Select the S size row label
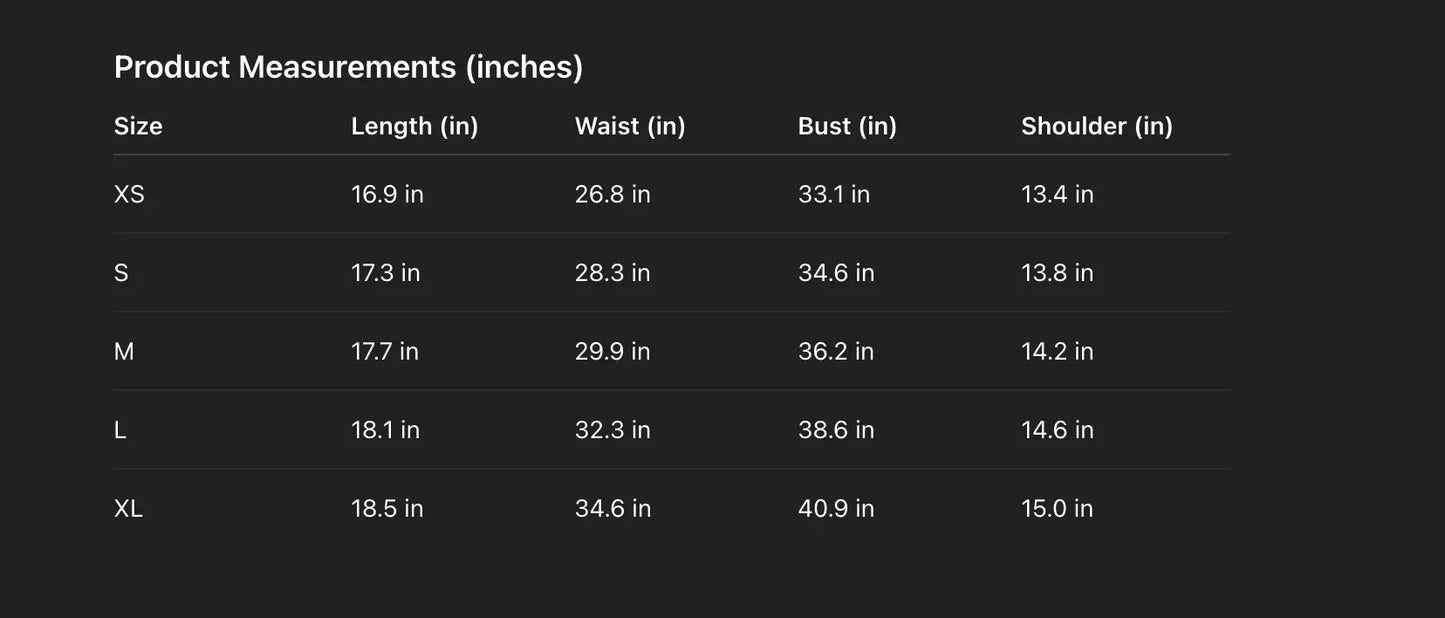The height and width of the screenshot is (618, 1445). (121, 273)
